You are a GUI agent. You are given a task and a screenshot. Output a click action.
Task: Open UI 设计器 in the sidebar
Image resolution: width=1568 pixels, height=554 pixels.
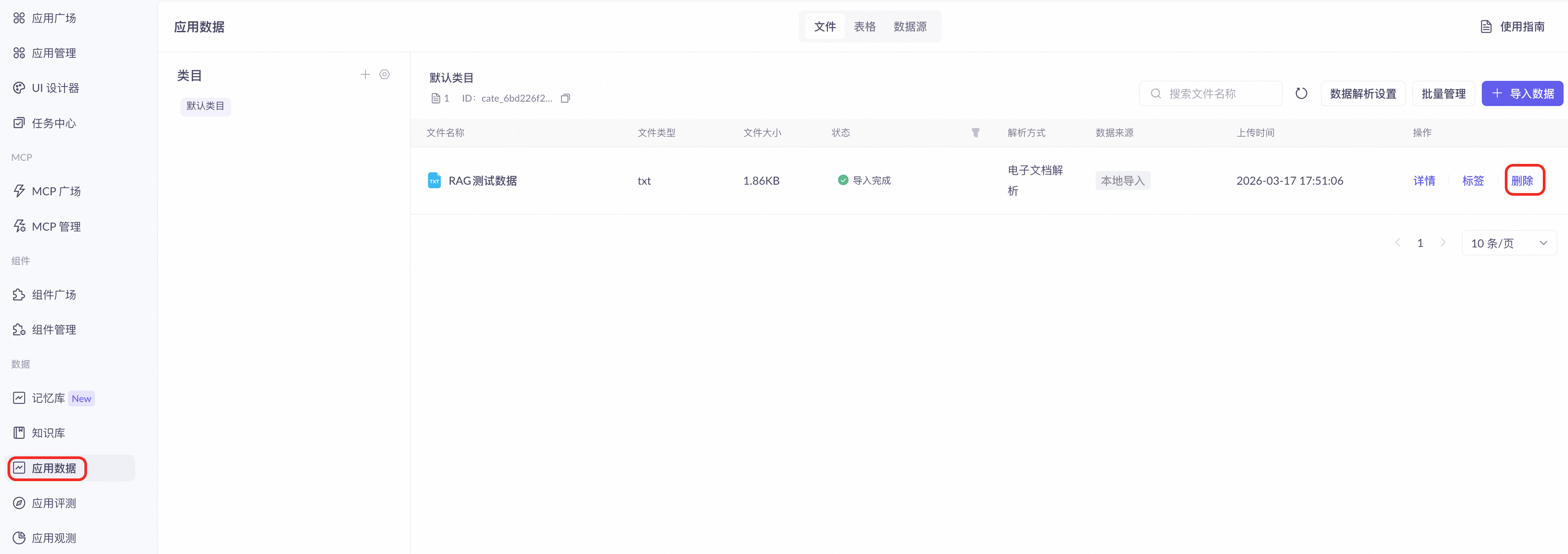pos(55,87)
